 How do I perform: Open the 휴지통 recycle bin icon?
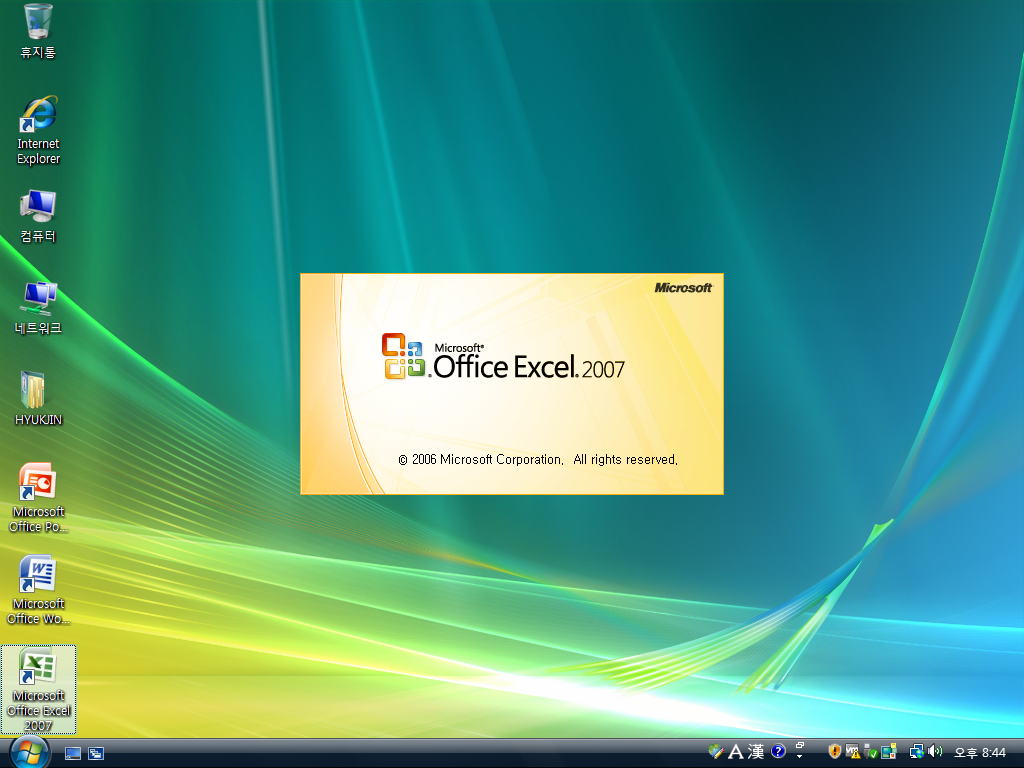pyautogui.click(x=38, y=31)
